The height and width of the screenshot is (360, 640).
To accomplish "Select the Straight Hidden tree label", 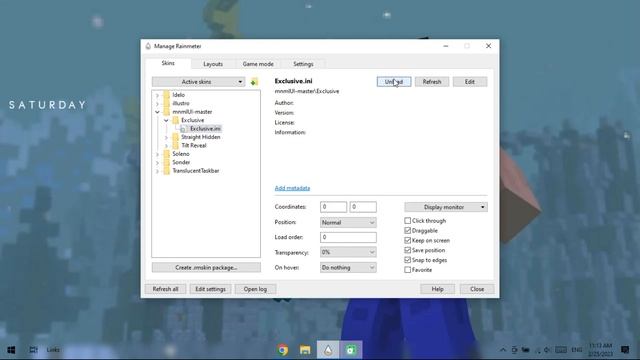I will (x=201, y=137).
